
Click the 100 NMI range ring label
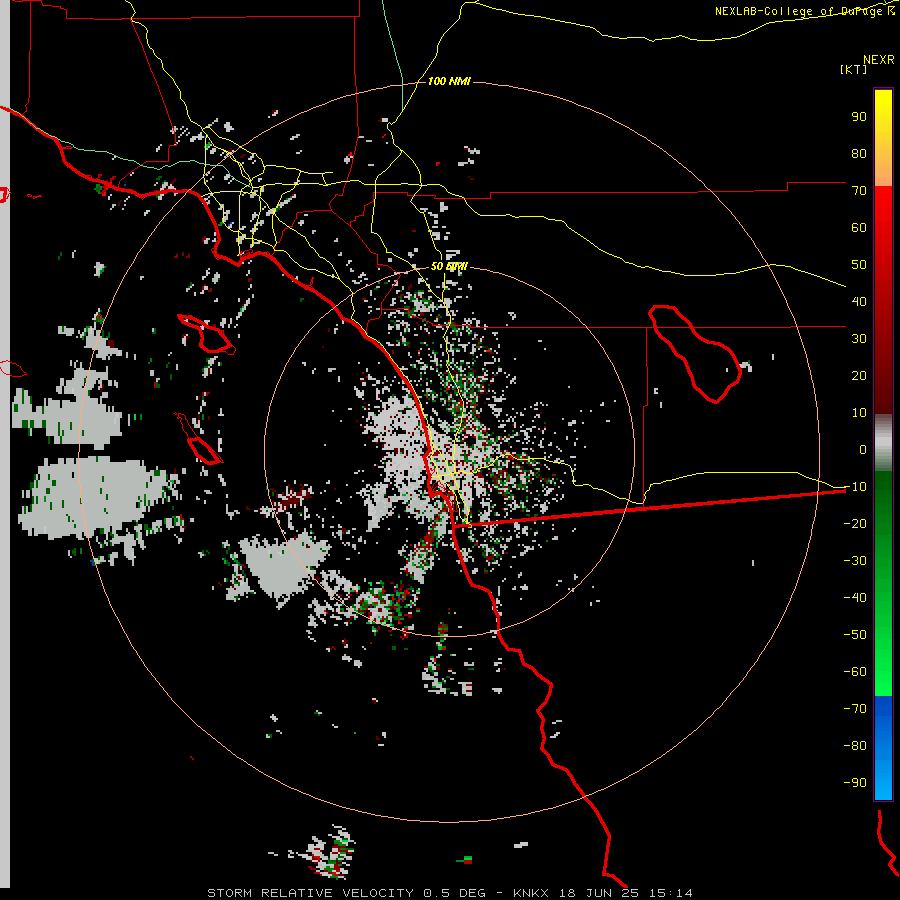point(449,81)
